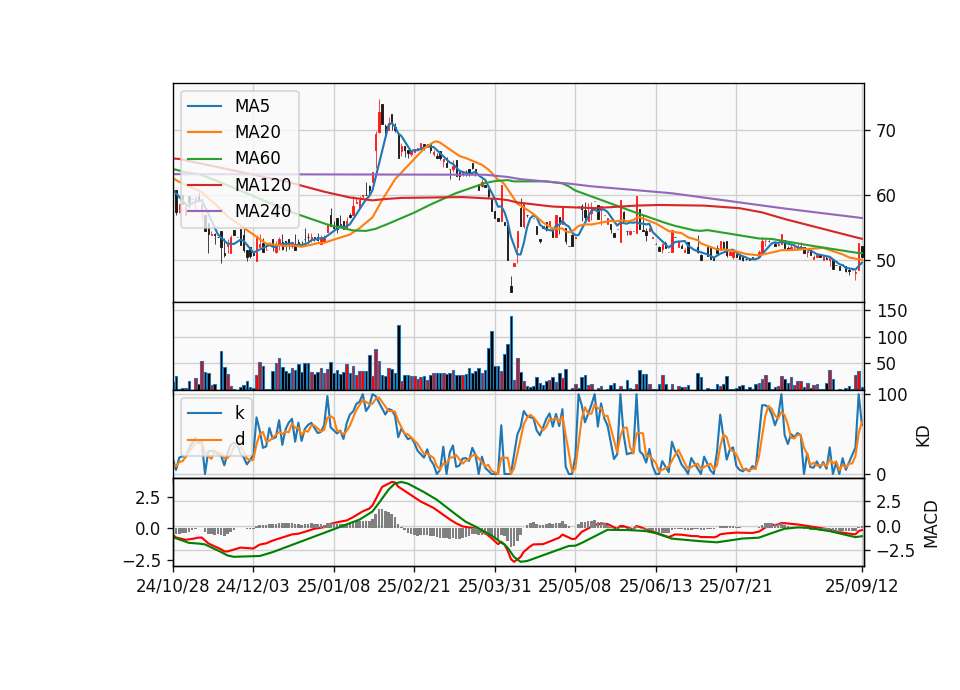
Task: Click the lowest candlestick below 50 in April
Action: [511, 287]
